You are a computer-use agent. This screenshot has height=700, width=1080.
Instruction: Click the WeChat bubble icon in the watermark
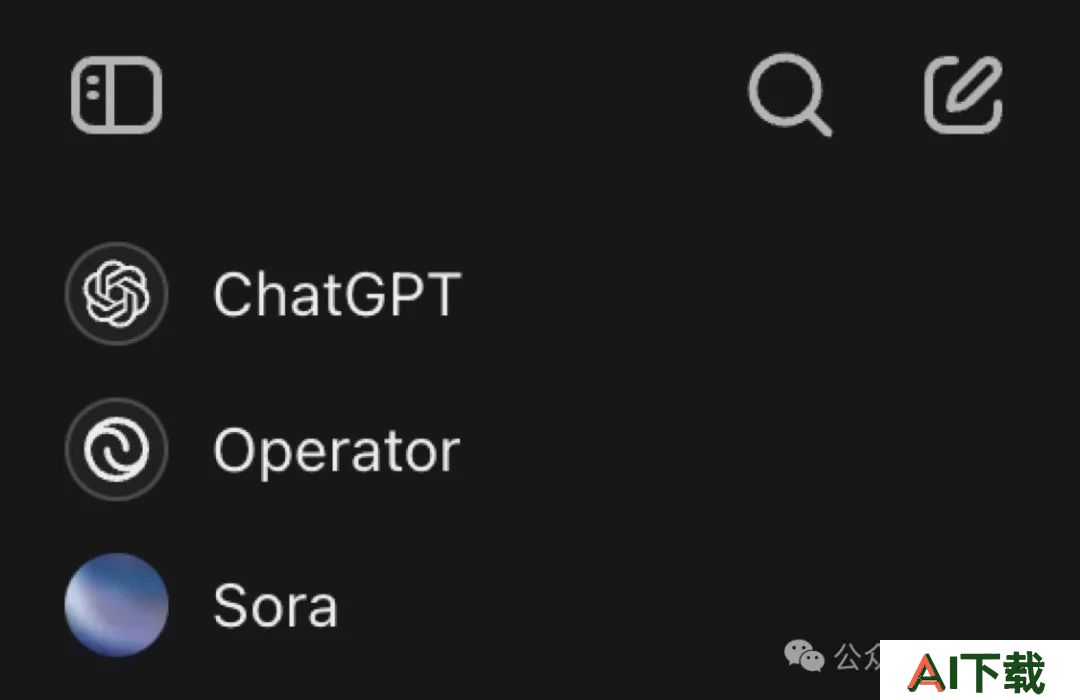click(804, 655)
